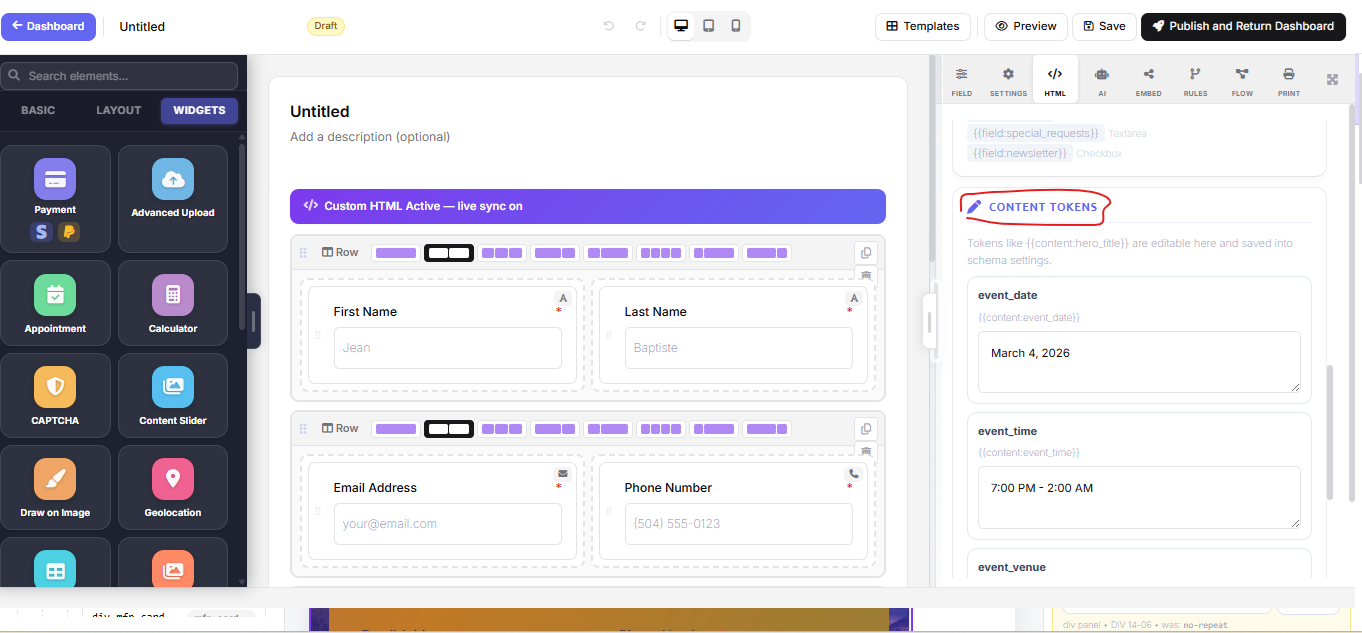Add the Content Slider widget
Screen dimensions: 1362x633
[x=173, y=395]
